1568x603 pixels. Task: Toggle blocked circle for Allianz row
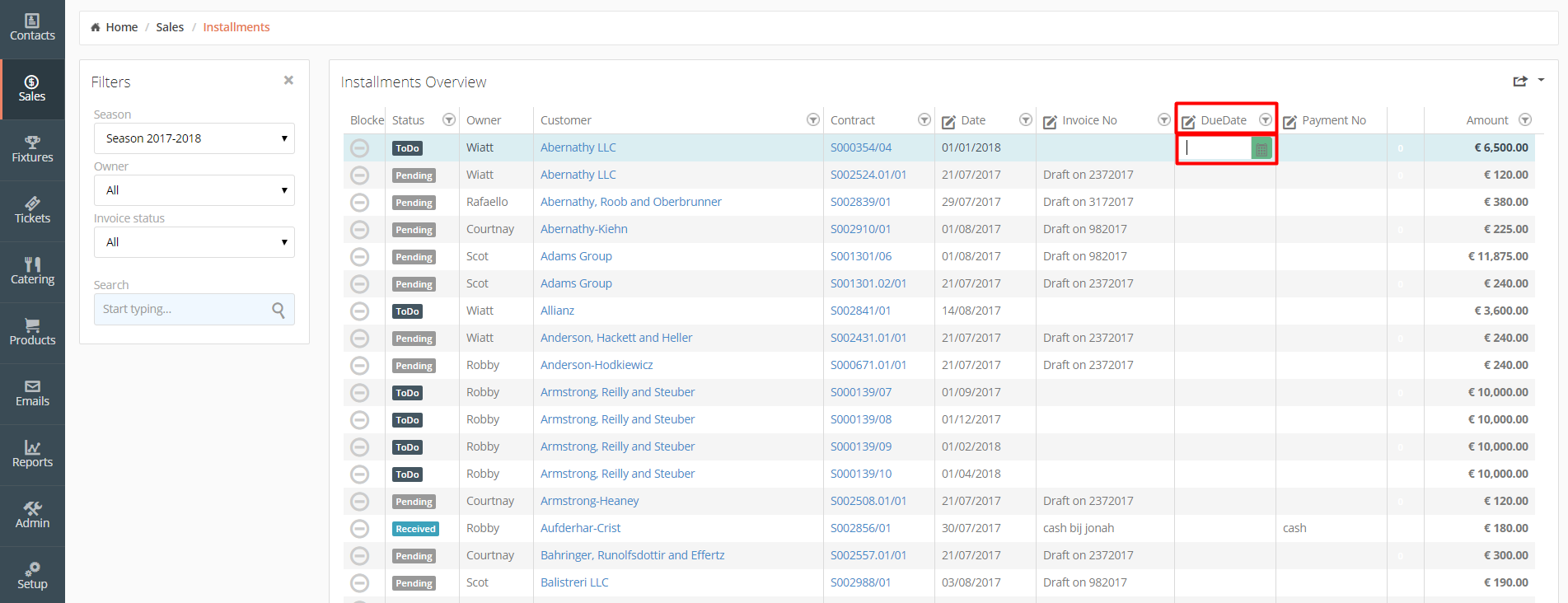click(x=359, y=311)
